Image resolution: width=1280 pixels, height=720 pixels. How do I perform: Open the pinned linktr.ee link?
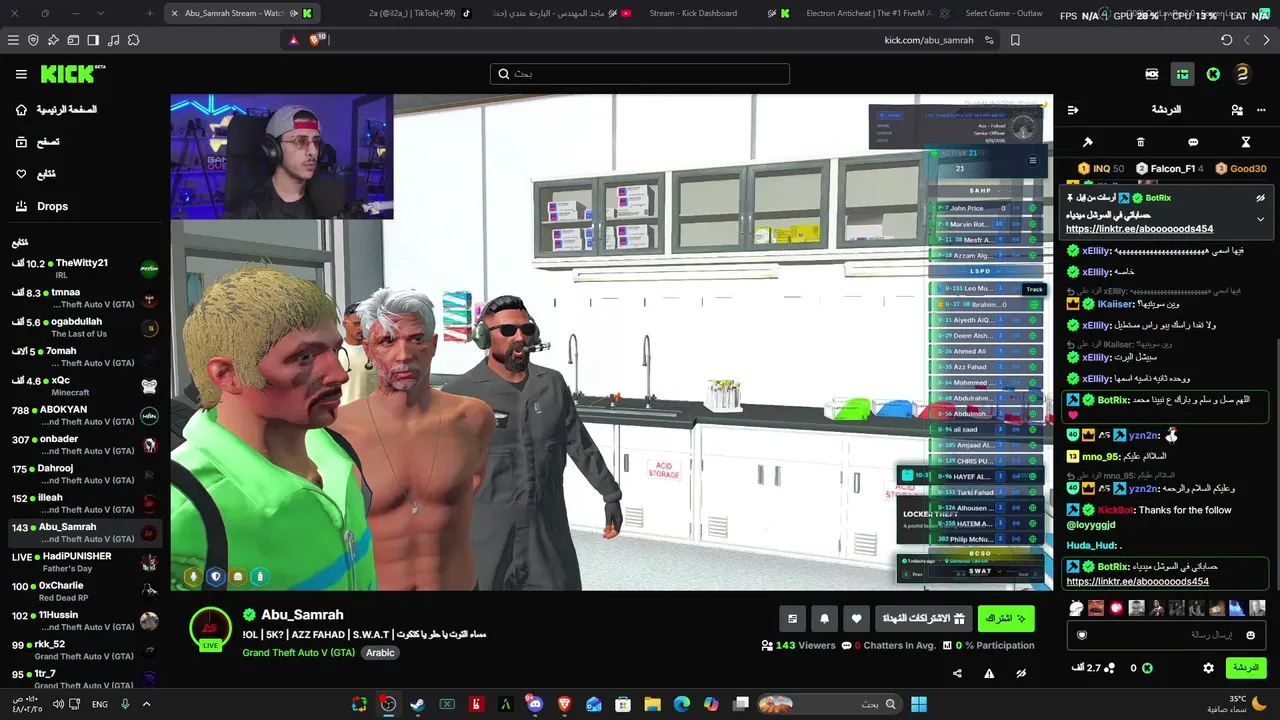[1139, 229]
